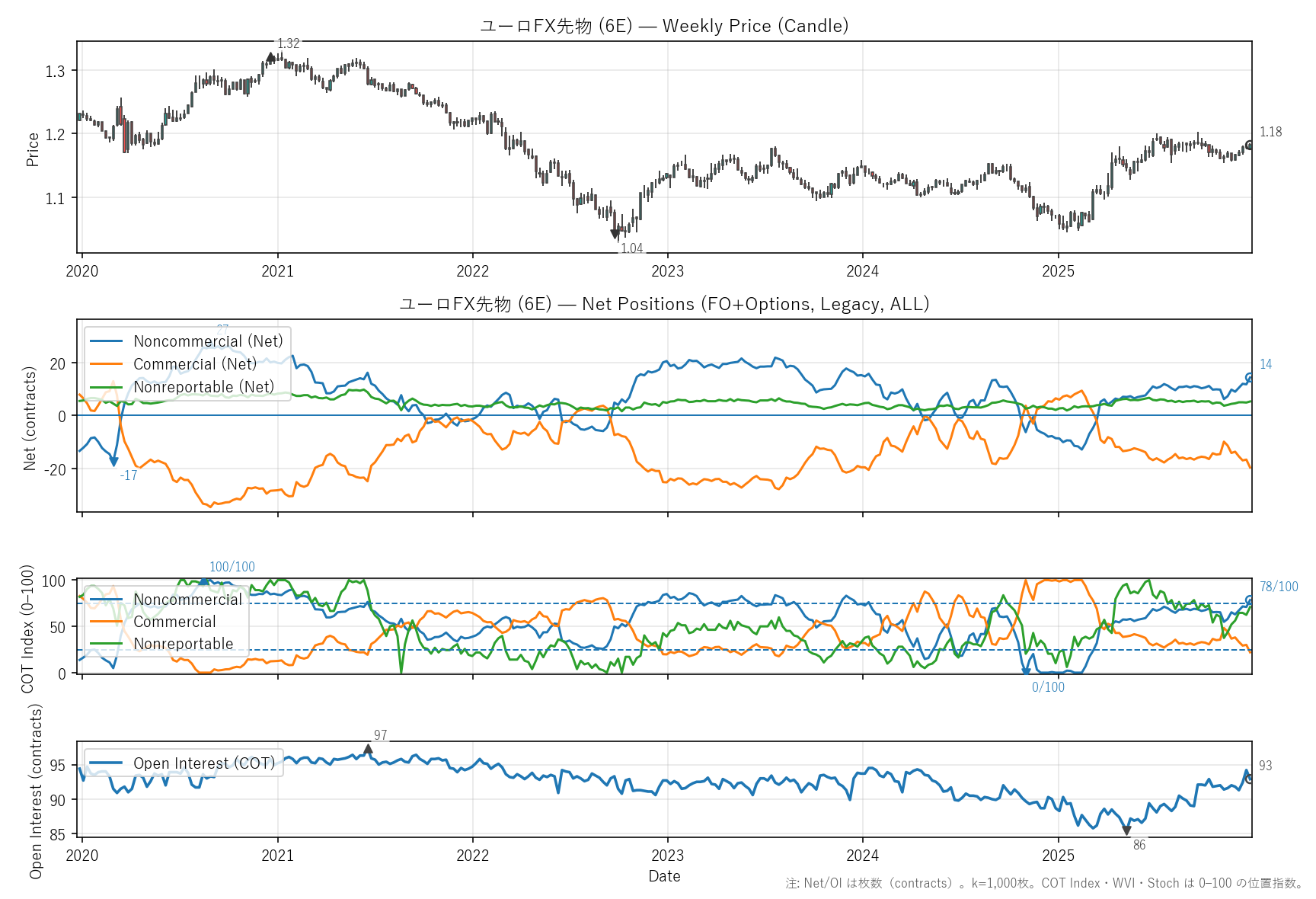Click the 0/100 COT Index low marker
This screenshot has height=899, width=1316.
click(1026, 671)
